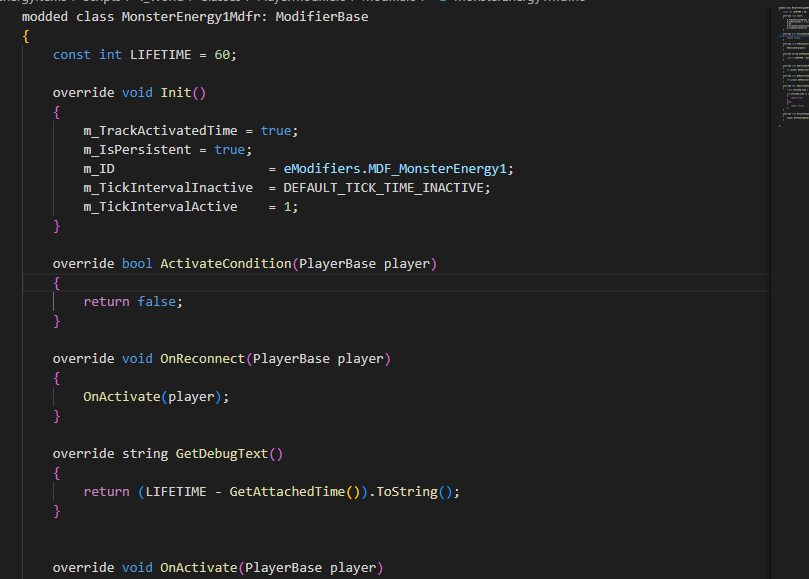Click the m_IsPersistent variable
The height and width of the screenshot is (579, 809).
pos(137,150)
